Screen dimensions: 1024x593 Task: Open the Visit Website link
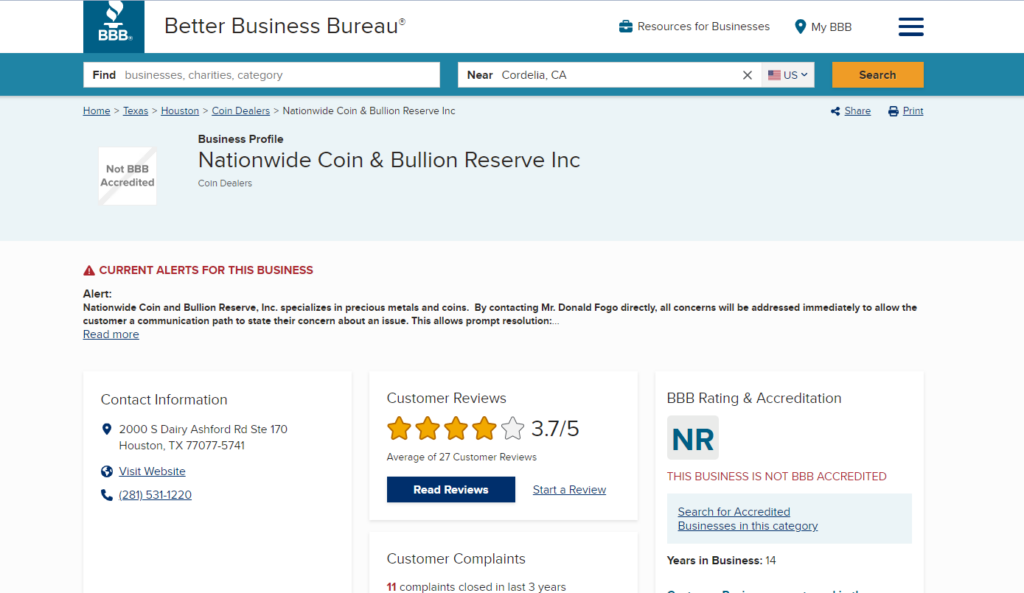click(x=152, y=471)
